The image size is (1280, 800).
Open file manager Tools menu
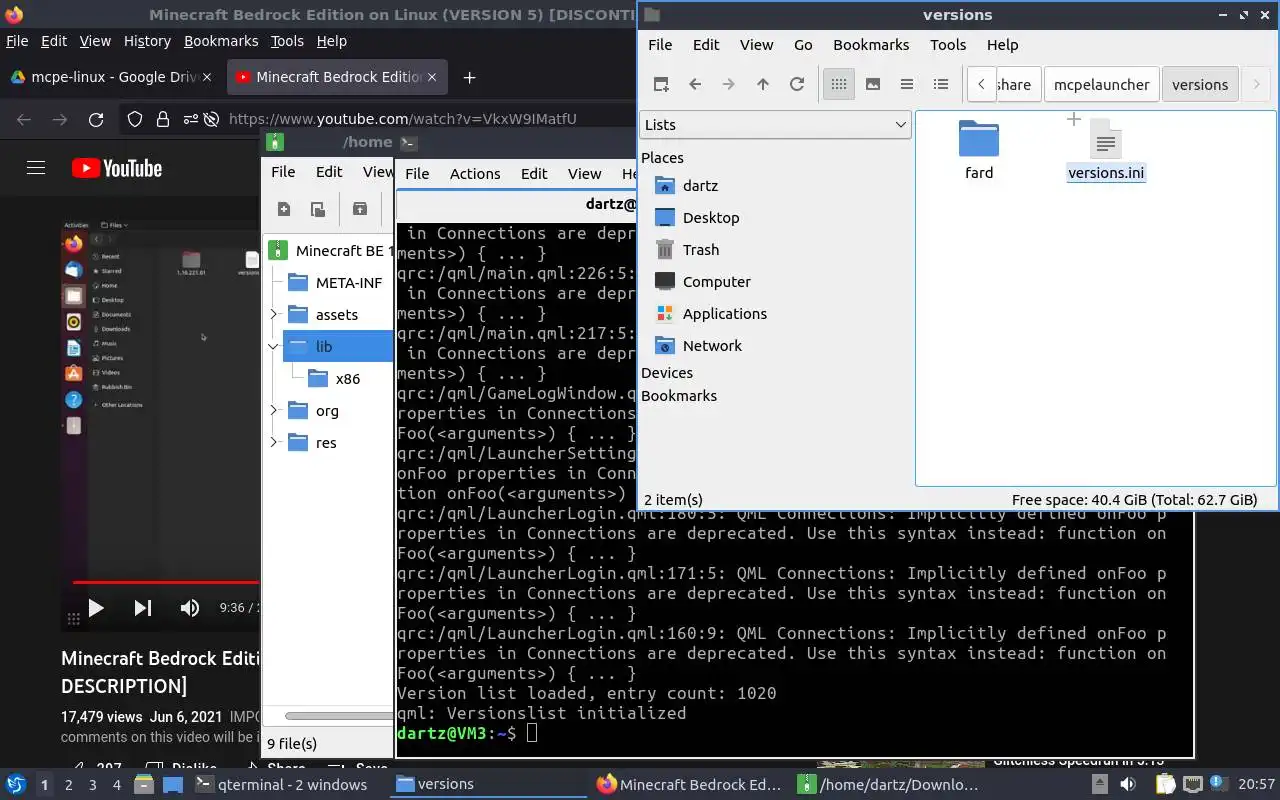pyautogui.click(x=948, y=44)
